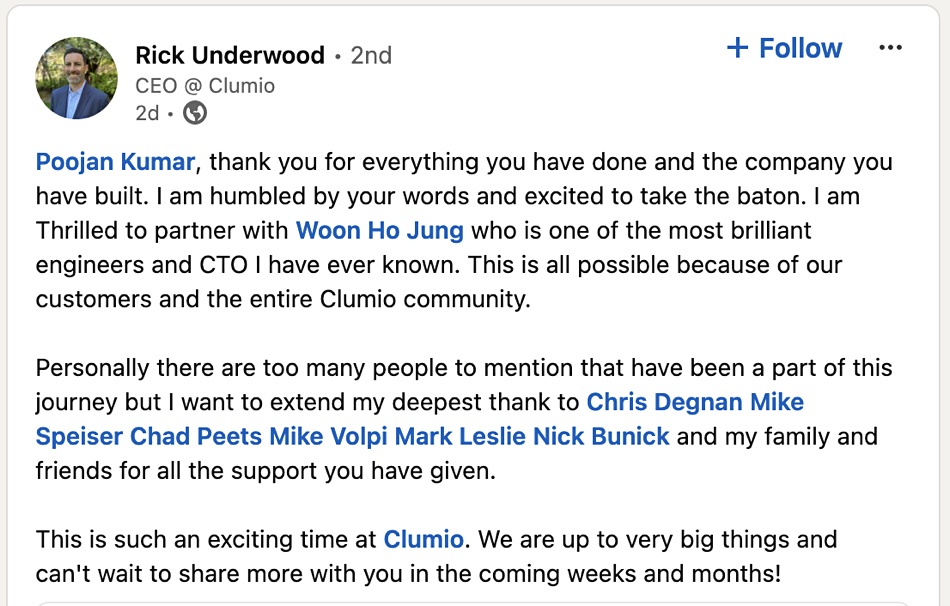950x606 pixels.
Task: Open the Woon Ho Jung mention link
Action: coord(380,230)
